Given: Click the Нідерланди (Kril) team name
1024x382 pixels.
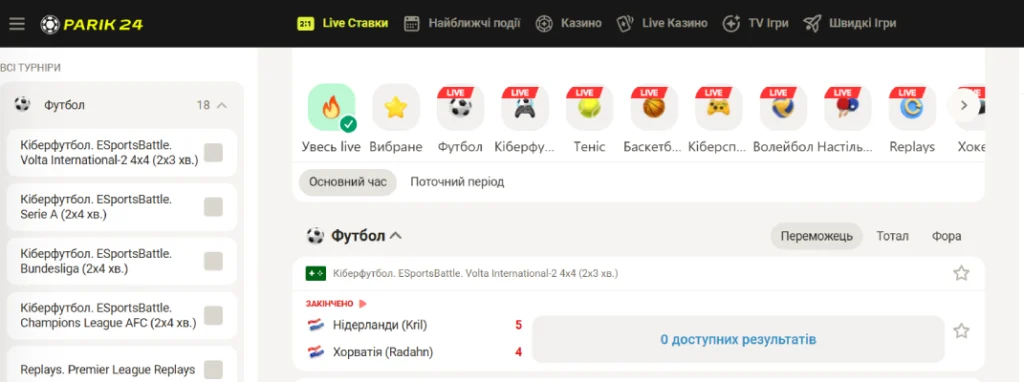Looking at the screenshot, I should pos(380,325).
